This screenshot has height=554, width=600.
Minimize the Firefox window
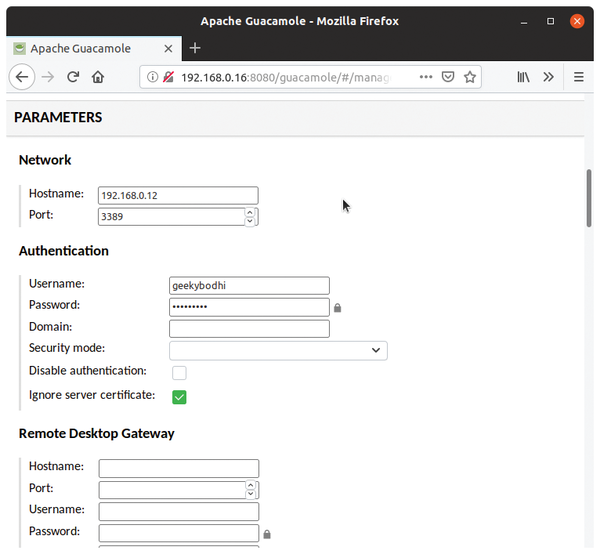pyautogui.click(x=524, y=21)
